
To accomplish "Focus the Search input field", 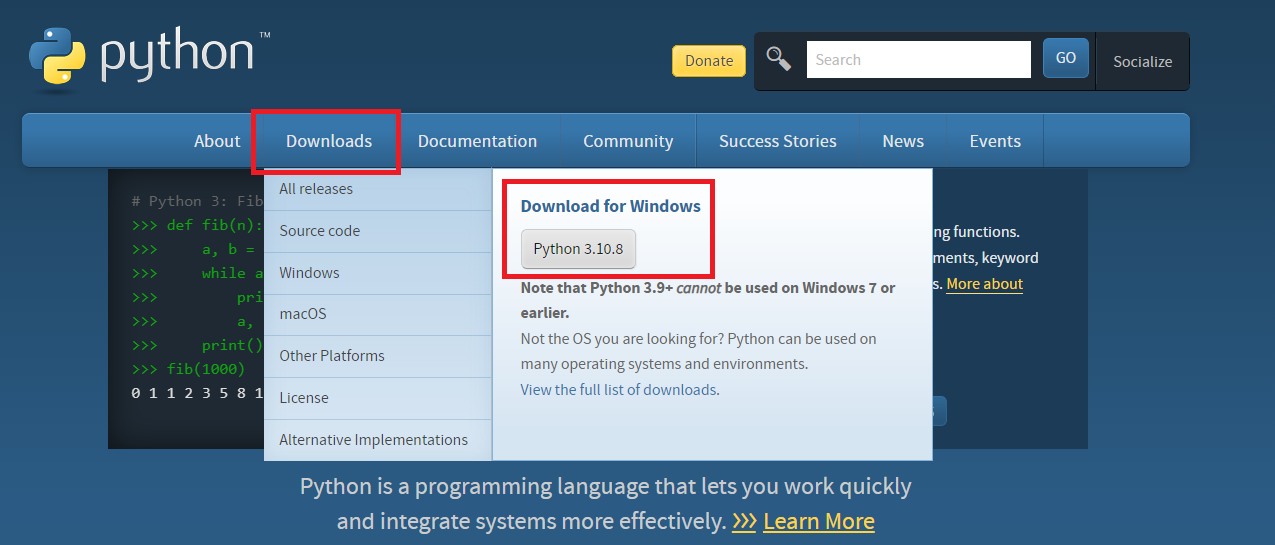I will coord(918,59).
